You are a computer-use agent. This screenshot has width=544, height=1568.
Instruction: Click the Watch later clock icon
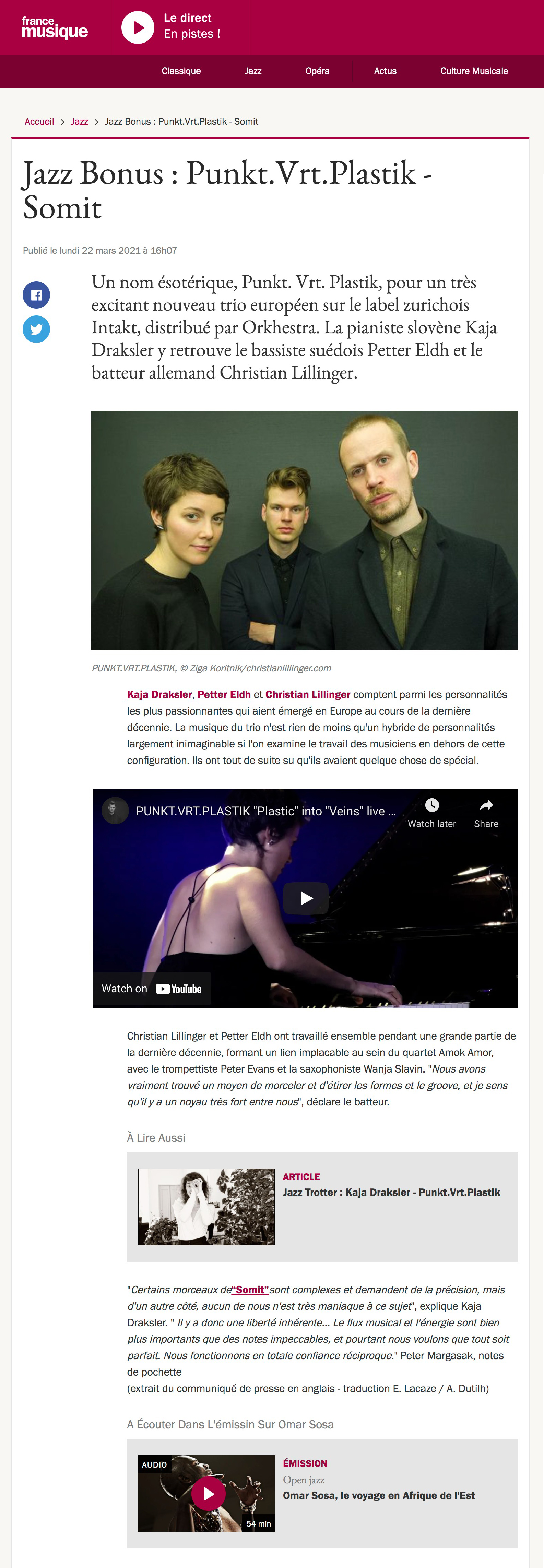432,805
